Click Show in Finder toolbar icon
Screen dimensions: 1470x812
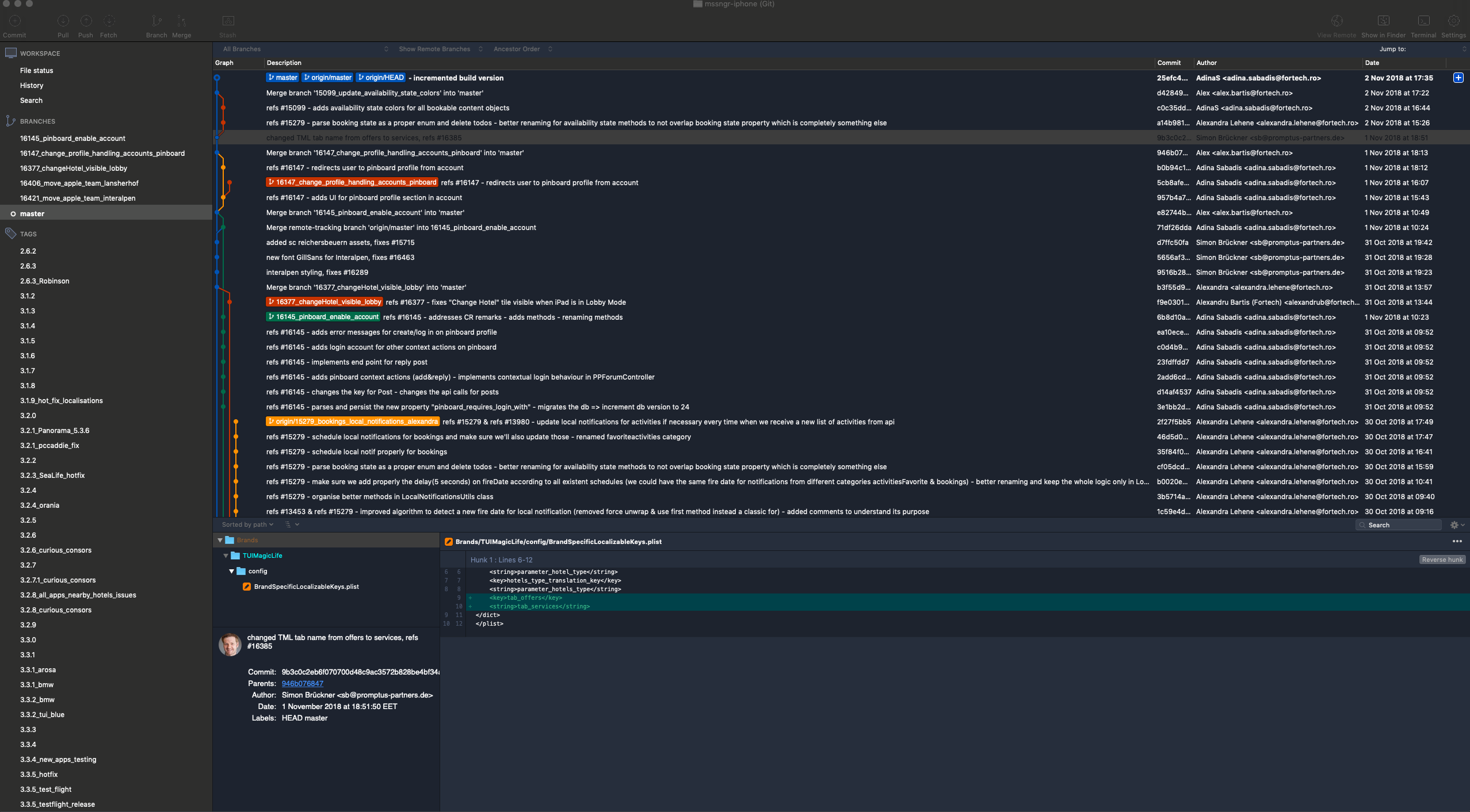coord(1384,21)
